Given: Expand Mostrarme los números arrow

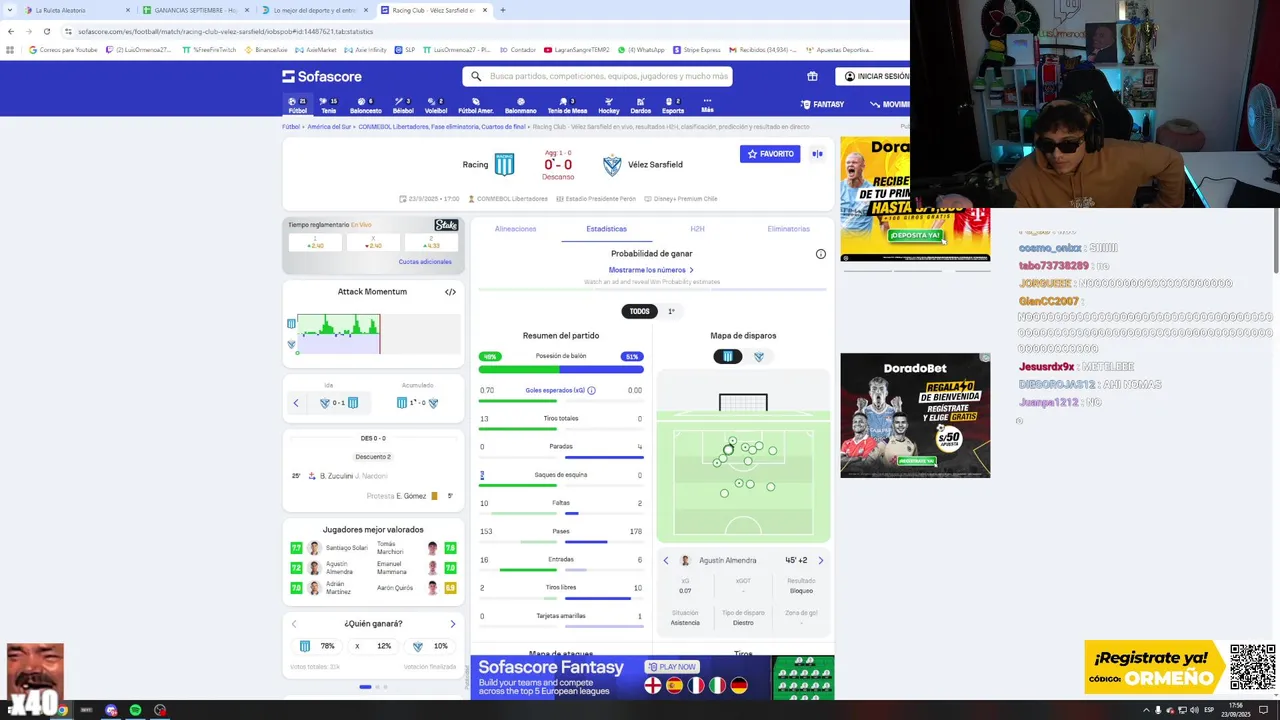Looking at the screenshot, I should [691, 270].
